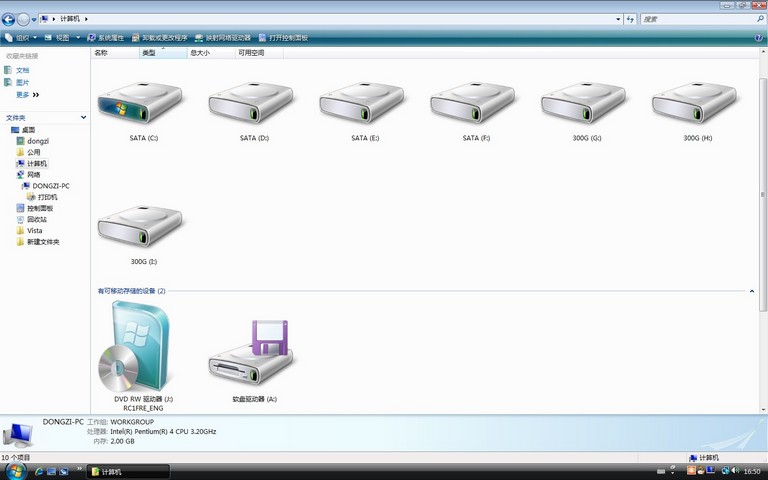Expand the quick launch overflow chevron
Image resolution: width=768 pixels, height=480 pixels.
pyautogui.click(x=79, y=469)
